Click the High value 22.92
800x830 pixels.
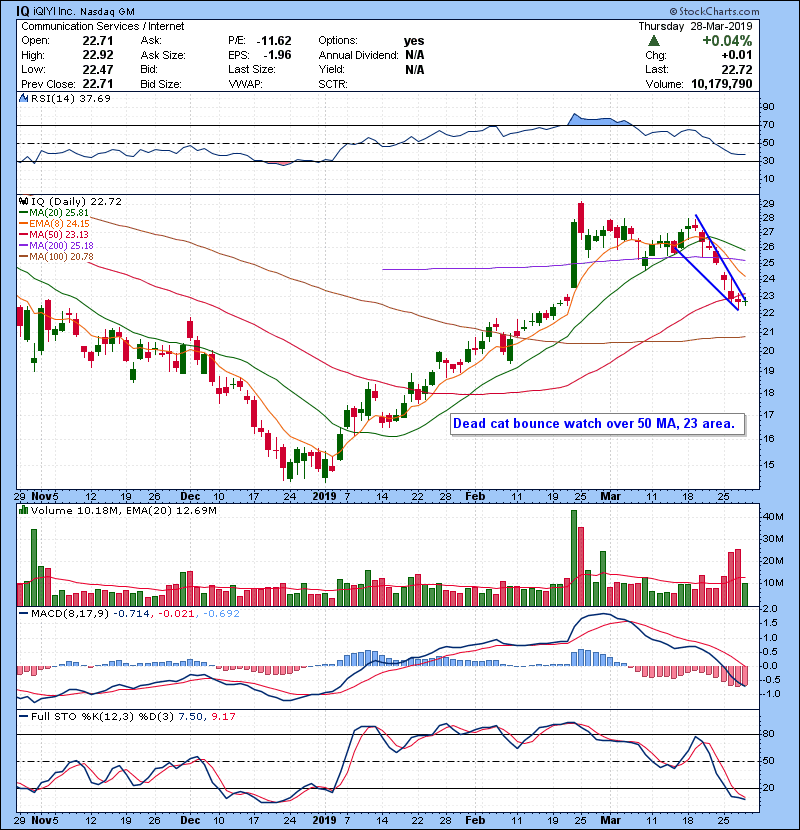[x=97, y=55]
